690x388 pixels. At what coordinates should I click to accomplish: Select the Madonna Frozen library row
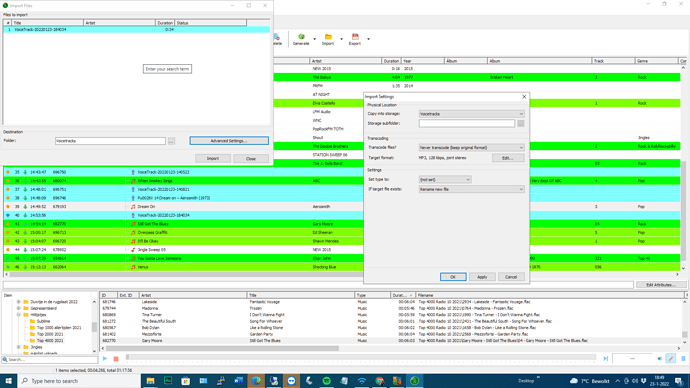[x=392, y=308]
